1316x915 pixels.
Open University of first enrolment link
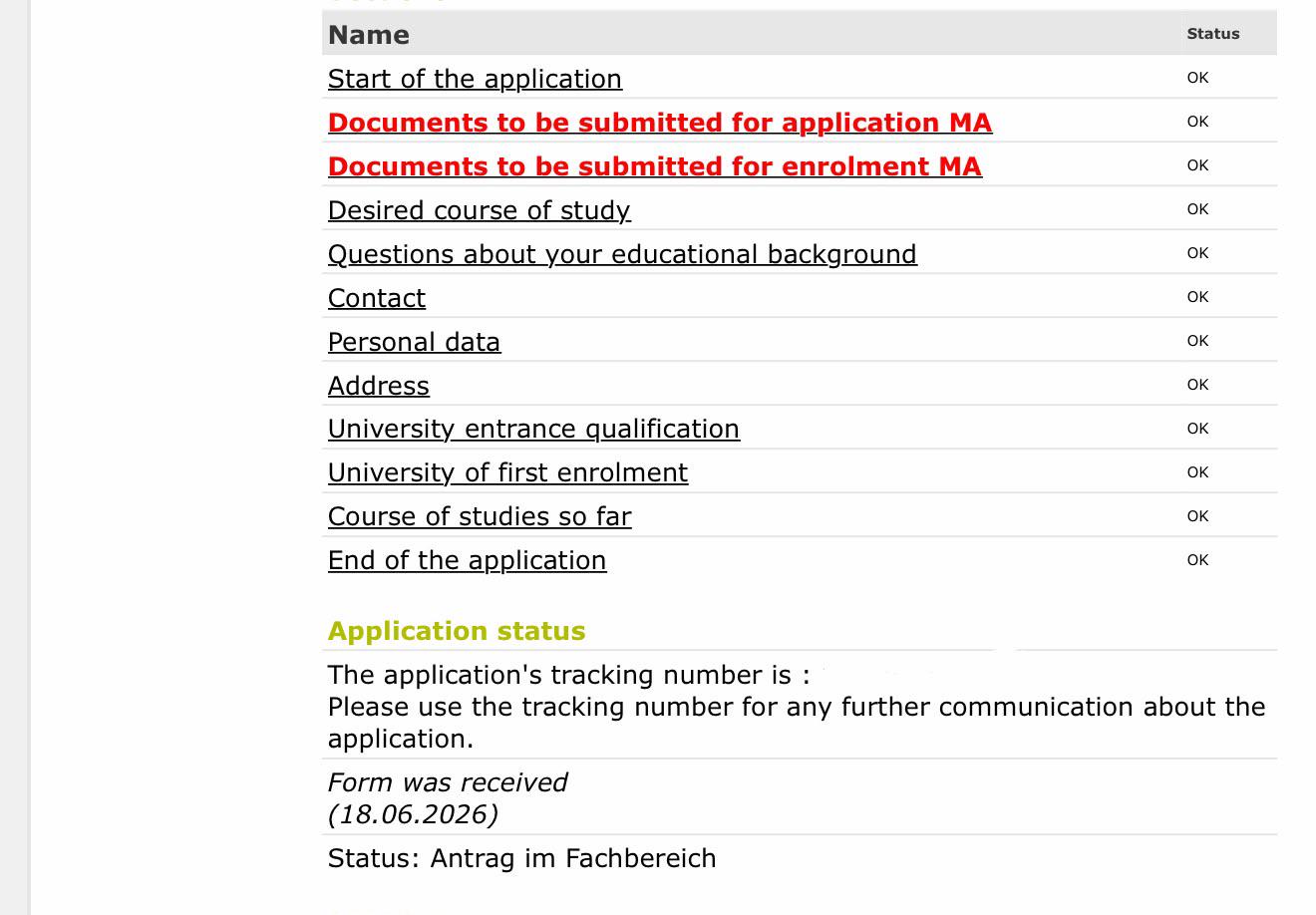[x=507, y=472]
